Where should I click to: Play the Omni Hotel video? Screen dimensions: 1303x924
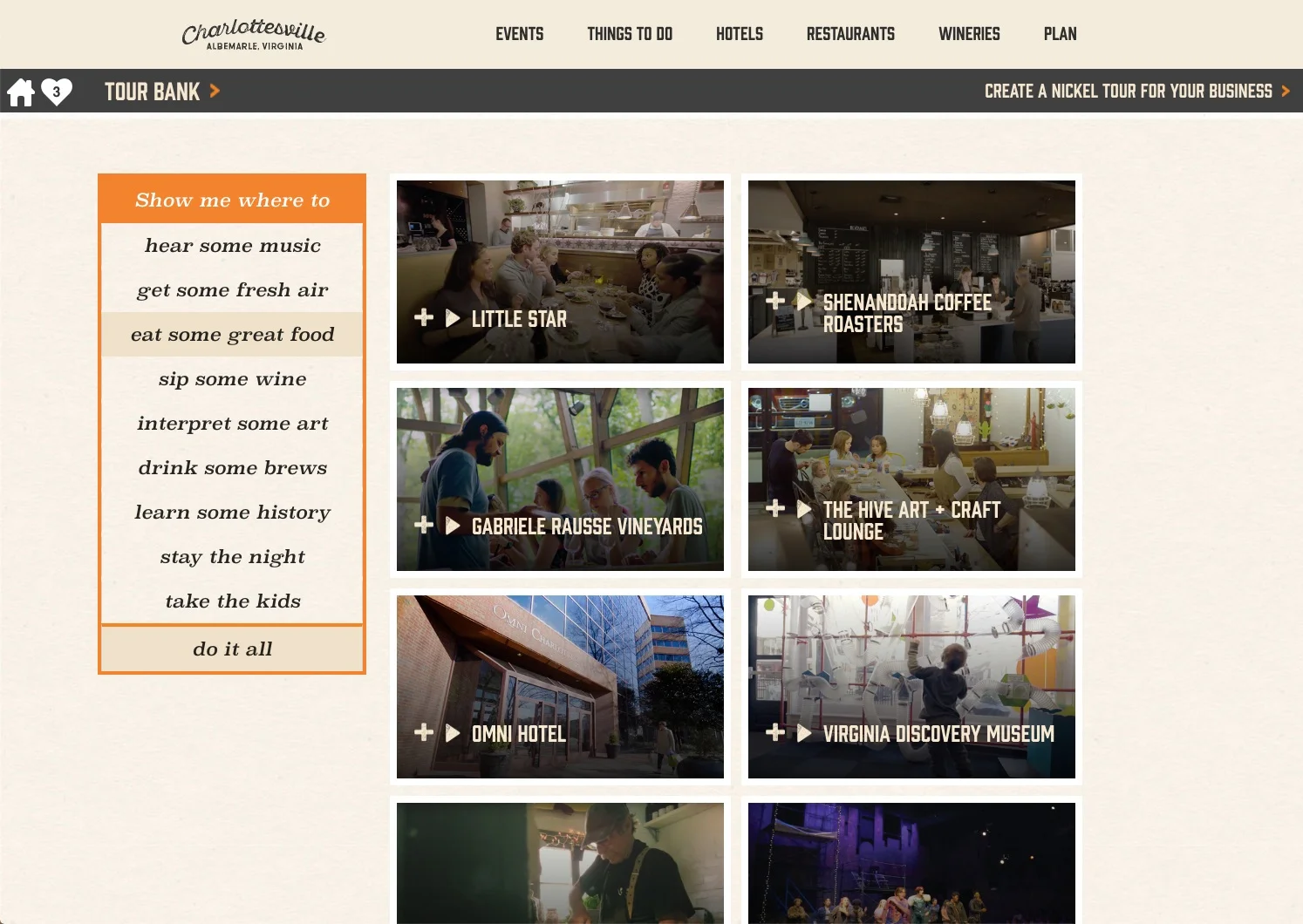(x=453, y=733)
